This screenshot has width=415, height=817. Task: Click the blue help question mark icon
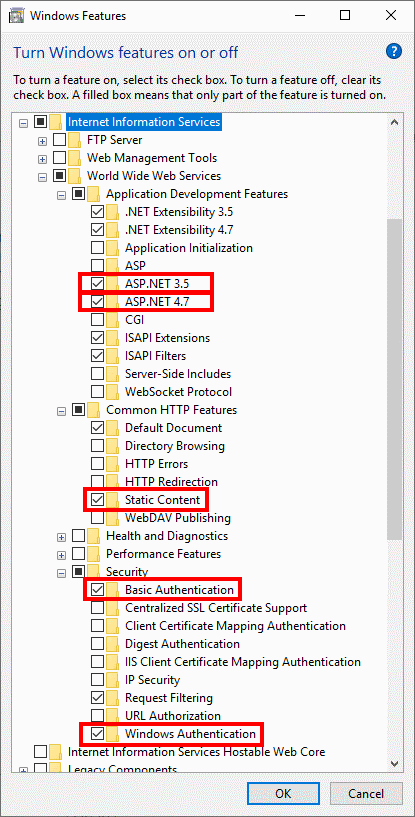(394, 51)
